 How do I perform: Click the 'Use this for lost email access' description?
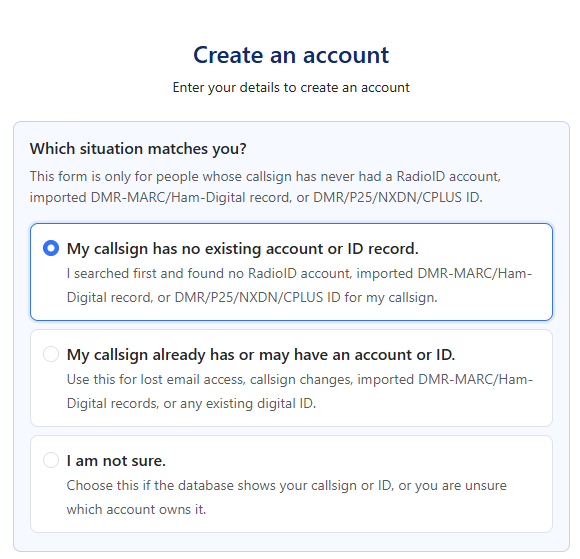click(x=300, y=391)
